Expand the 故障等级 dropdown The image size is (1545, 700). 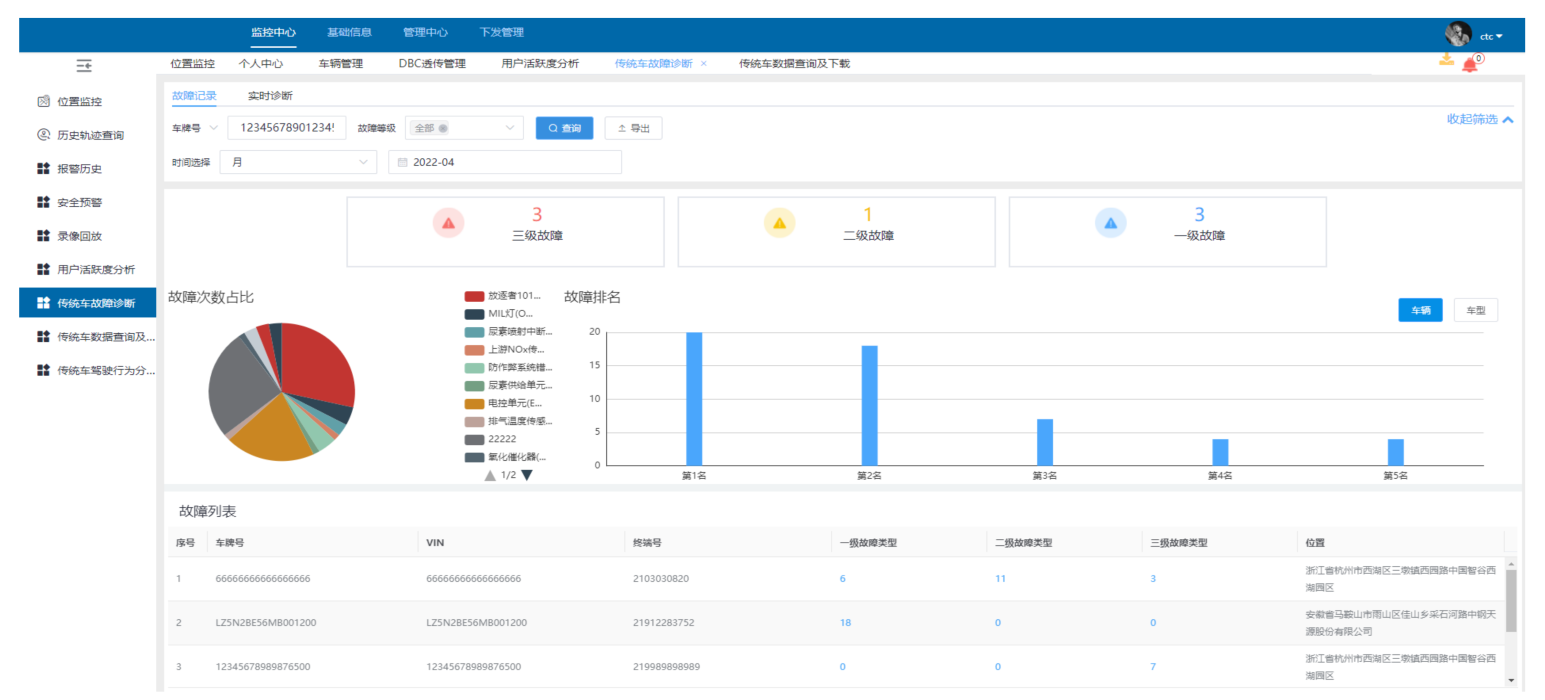(510, 128)
